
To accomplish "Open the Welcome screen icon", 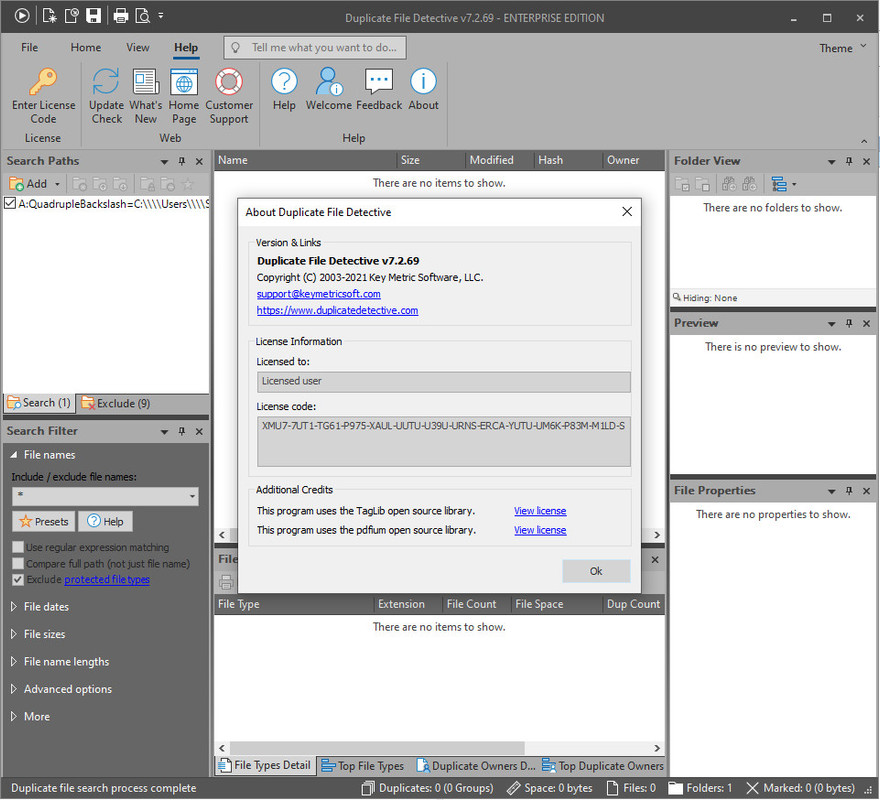I will [328, 82].
